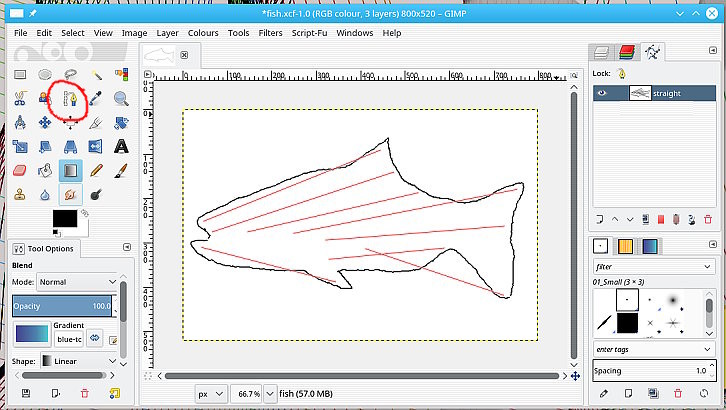
Task: Select the Ellipse Select tool
Action: [x=45, y=75]
